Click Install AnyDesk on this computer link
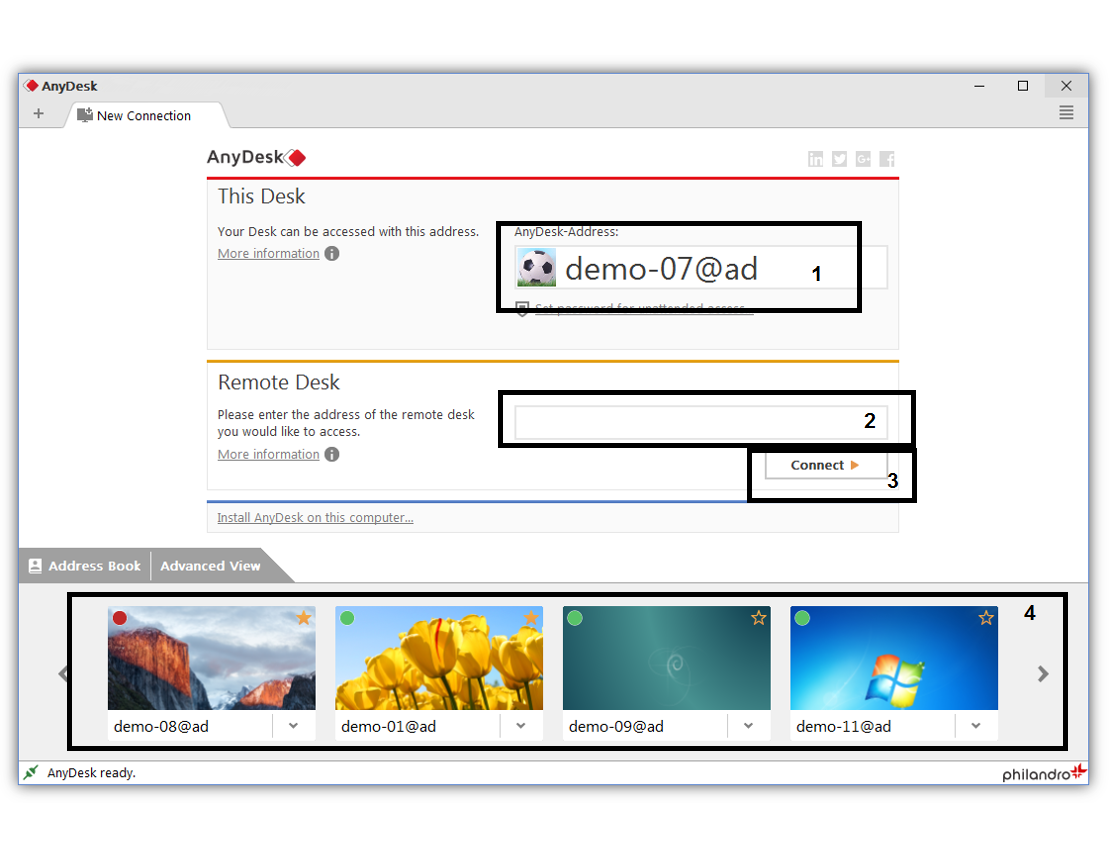The width and height of the screenshot is (1109, 850). point(315,518)
